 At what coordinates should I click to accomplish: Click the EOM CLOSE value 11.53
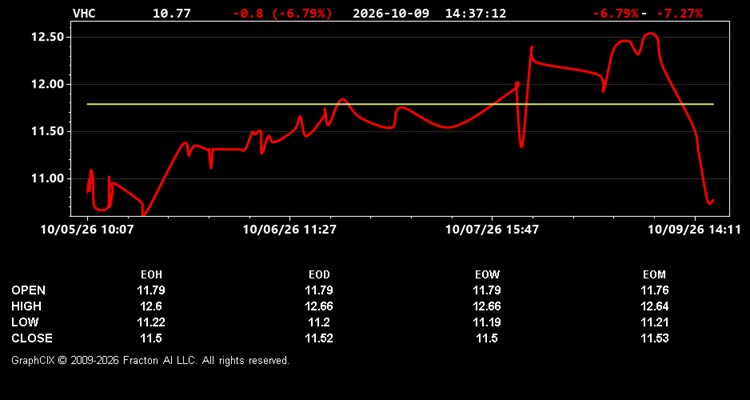[x=654, y=338]
